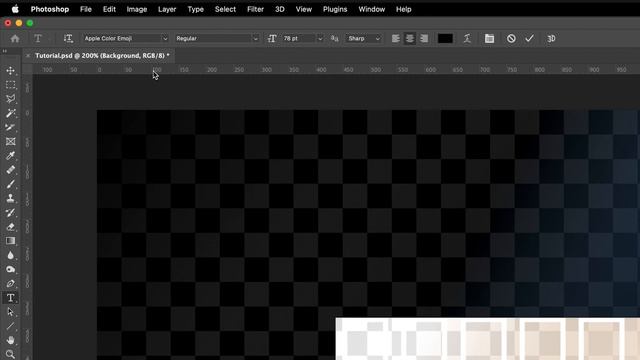Select the History Brush tool
Viewport: 640px width, 360px height.
[x=11, y=213]
